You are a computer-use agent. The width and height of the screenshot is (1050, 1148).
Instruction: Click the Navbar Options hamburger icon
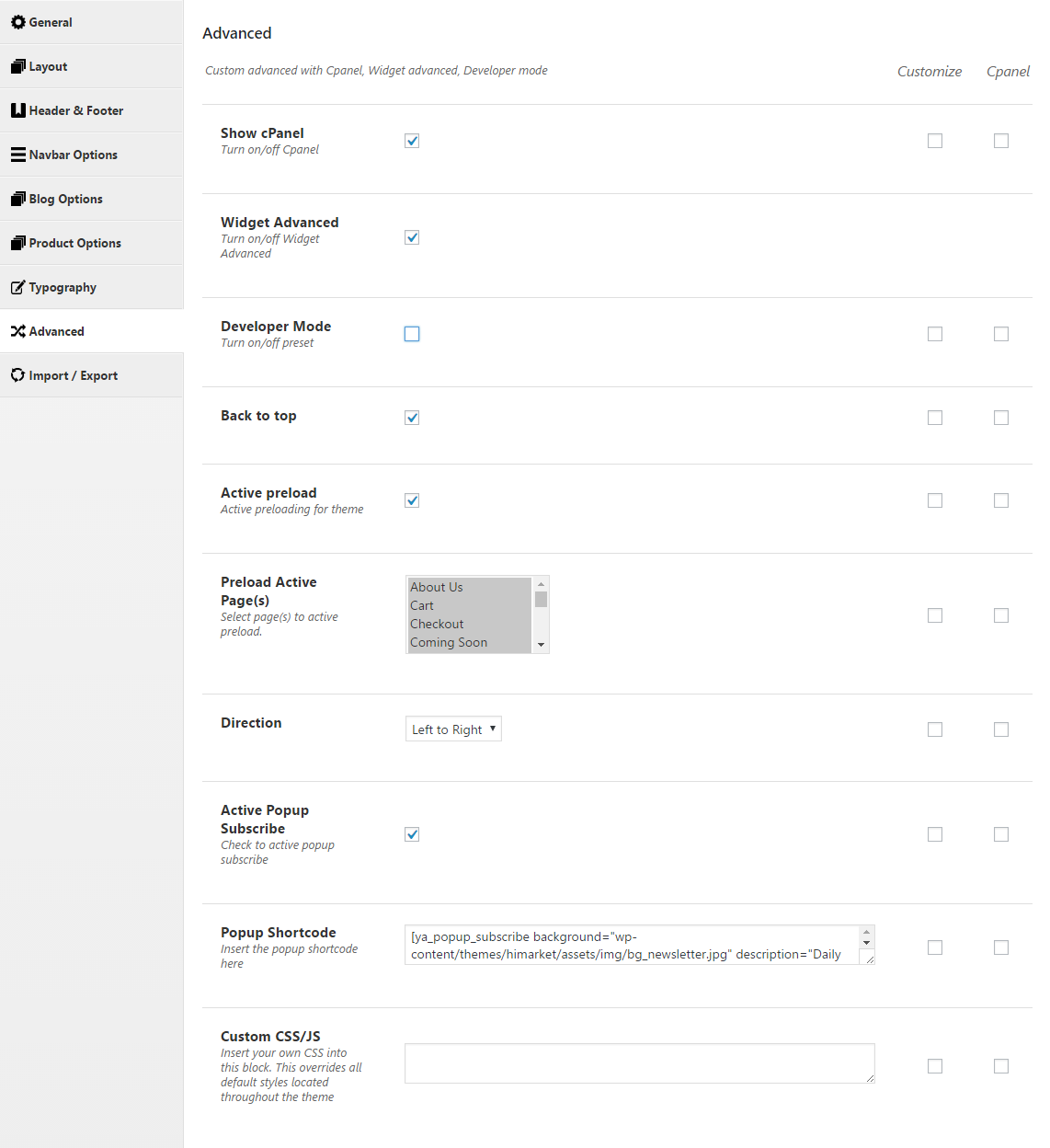click(18, 155)
